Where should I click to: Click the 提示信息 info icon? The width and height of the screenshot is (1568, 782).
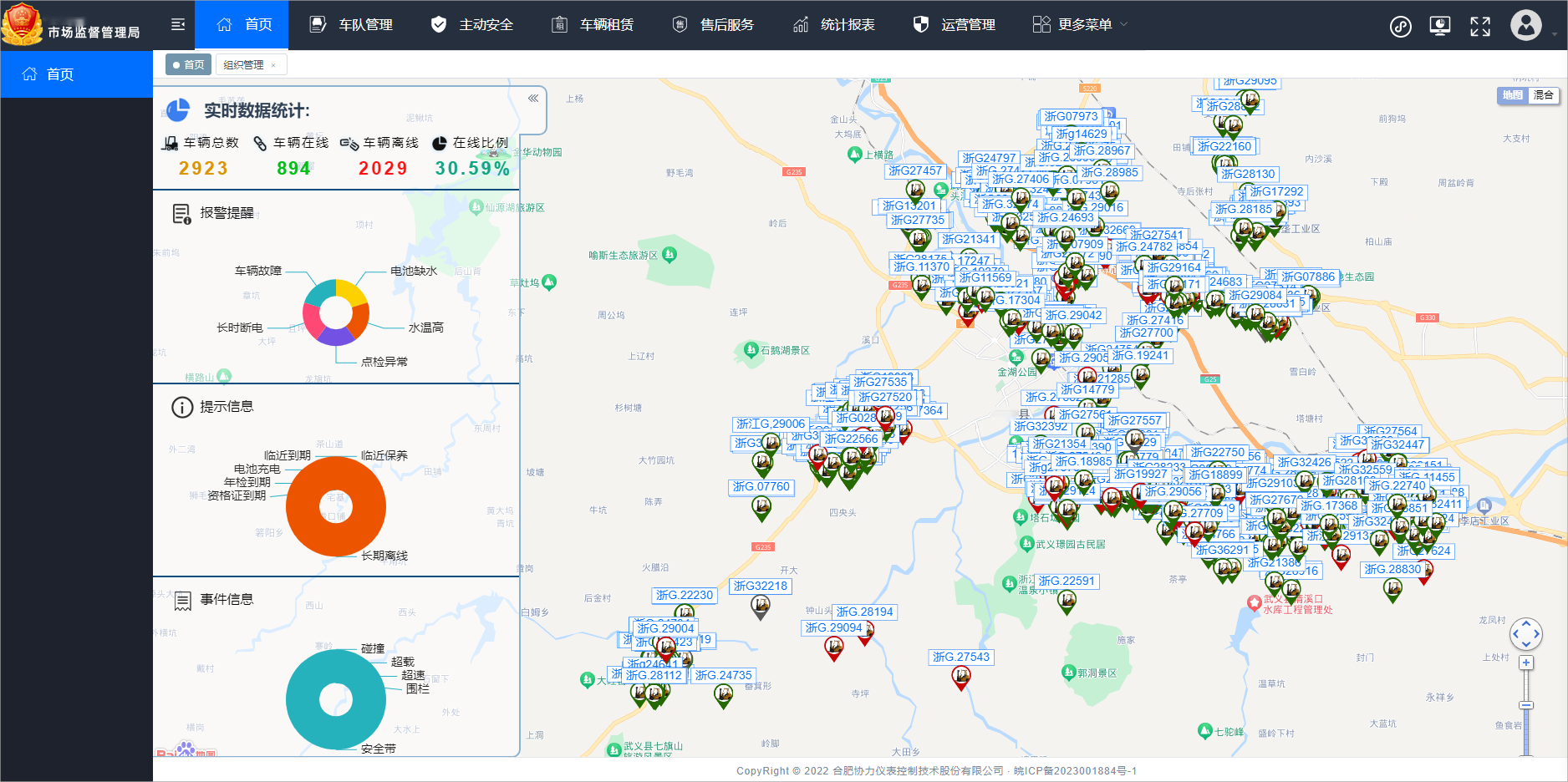tap(182, 407)
